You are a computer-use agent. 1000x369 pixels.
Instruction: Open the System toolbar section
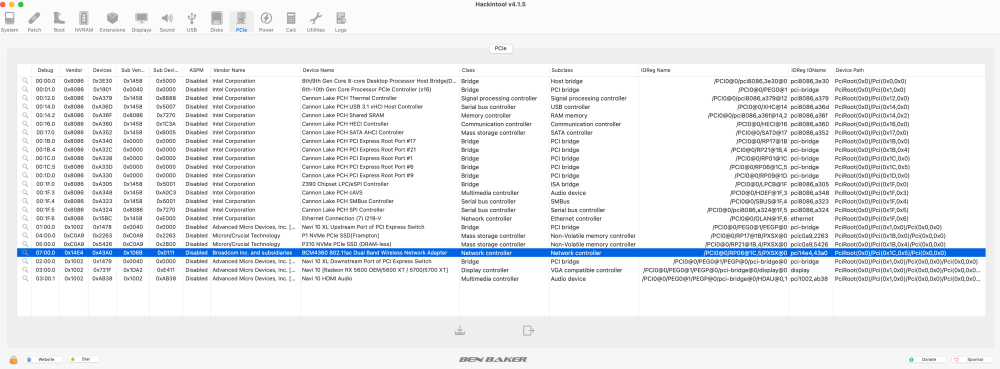[10, 22]
